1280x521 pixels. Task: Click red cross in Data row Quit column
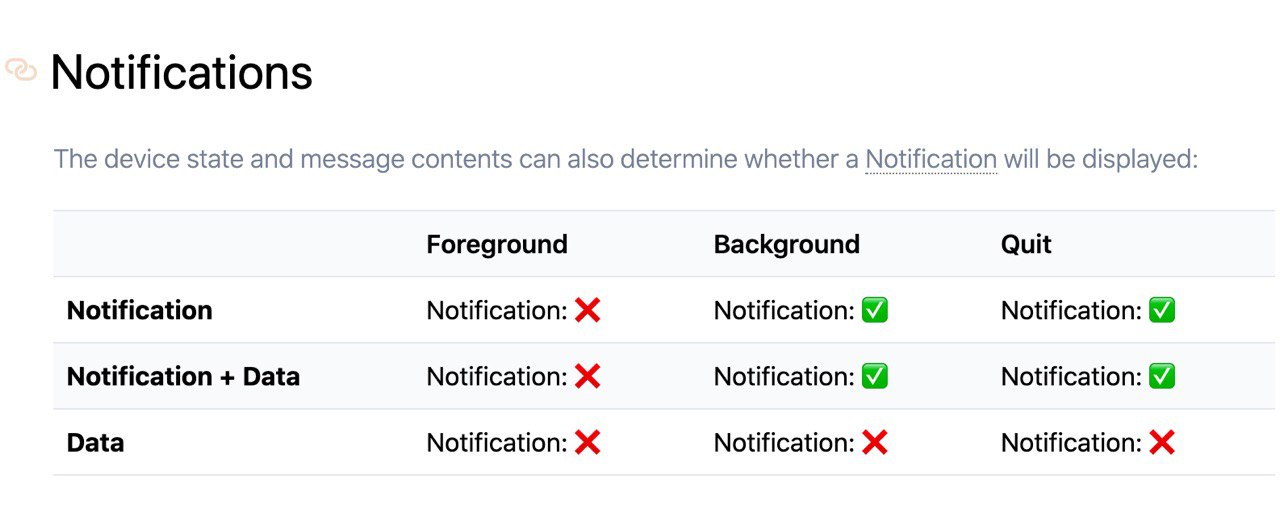tap(1162, 442)
